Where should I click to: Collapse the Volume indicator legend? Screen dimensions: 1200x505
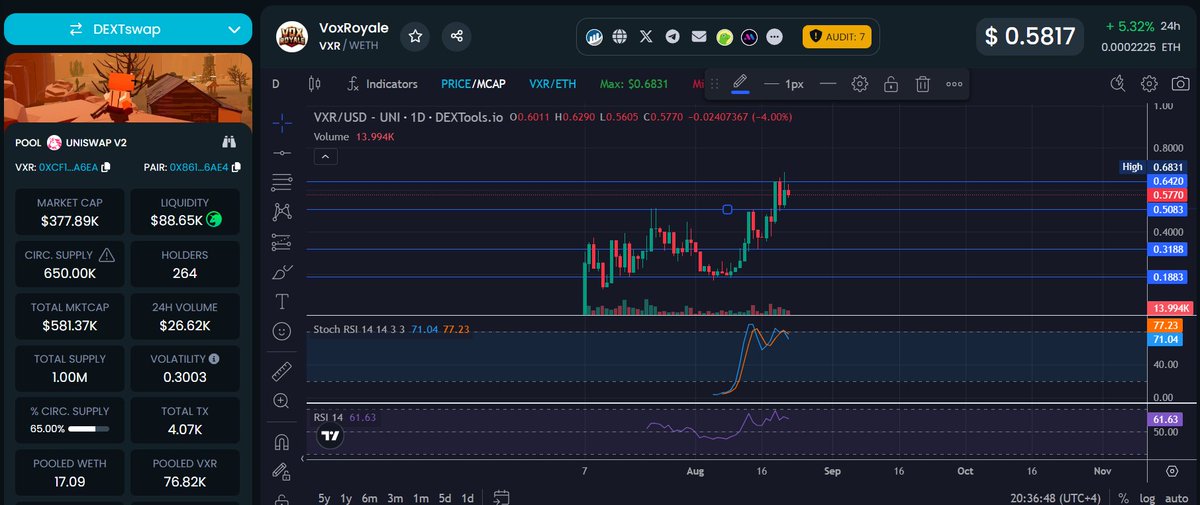tap(324, 156)
